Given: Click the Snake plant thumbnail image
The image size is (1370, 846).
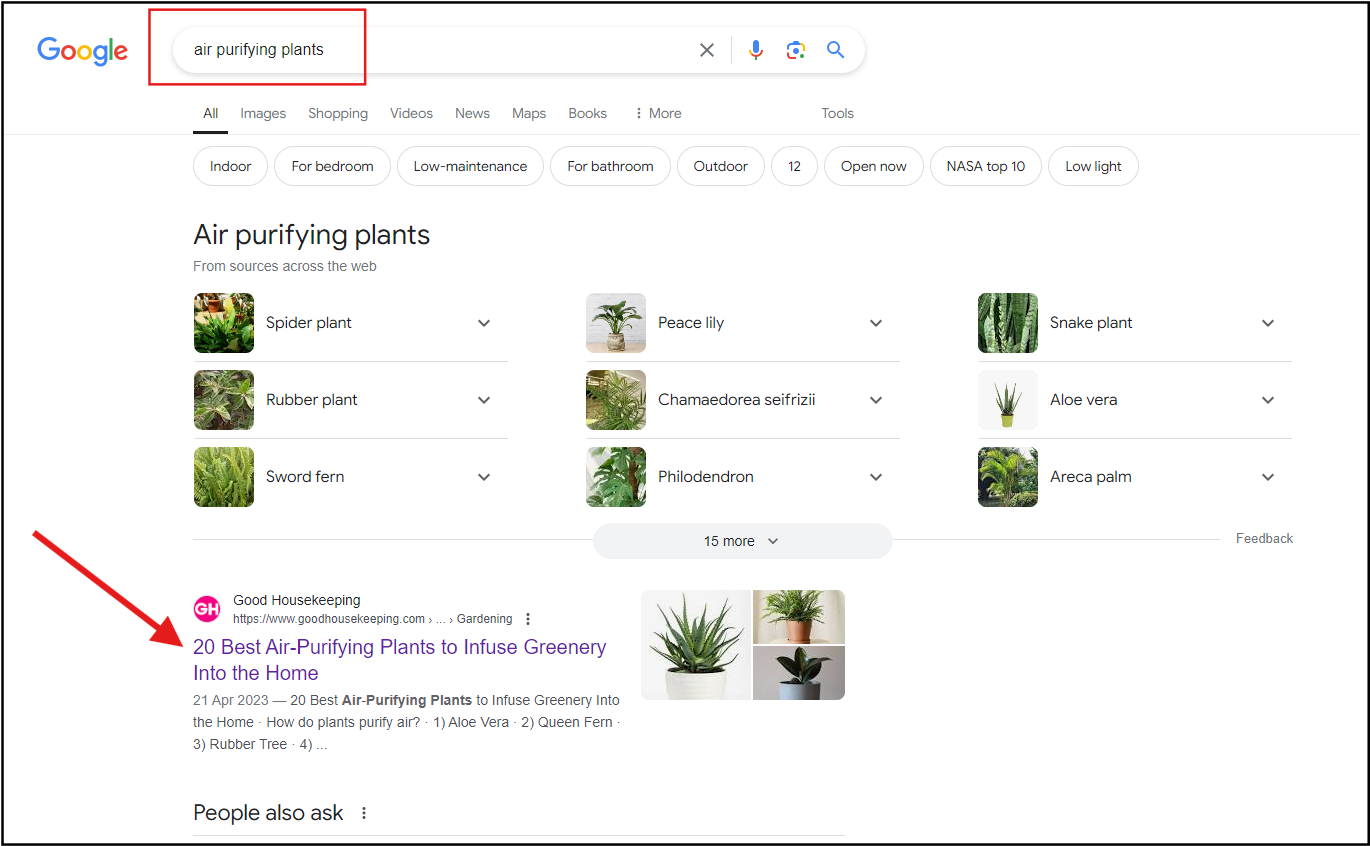Looking at the screenshot, I should pyautogui.click(x=1008, y=323).
